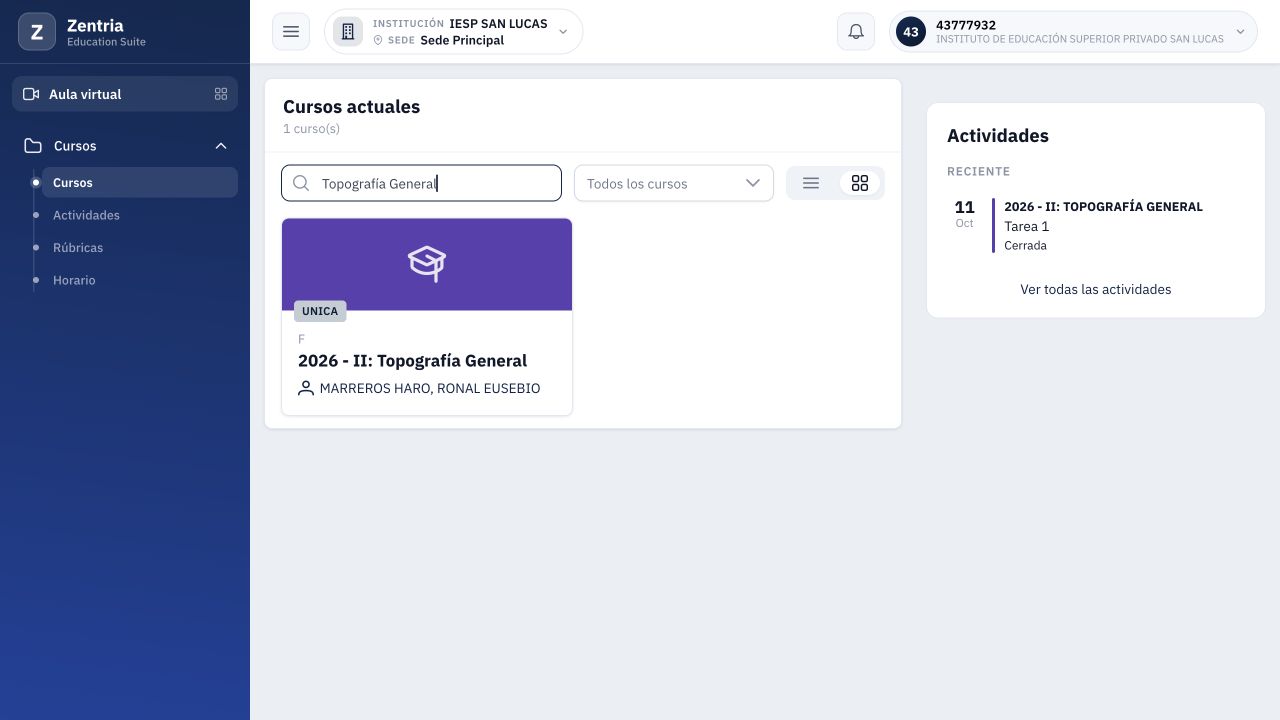Click teacher name MARREROS HARO, RONAL EUSEBIO

coord(430,388)
